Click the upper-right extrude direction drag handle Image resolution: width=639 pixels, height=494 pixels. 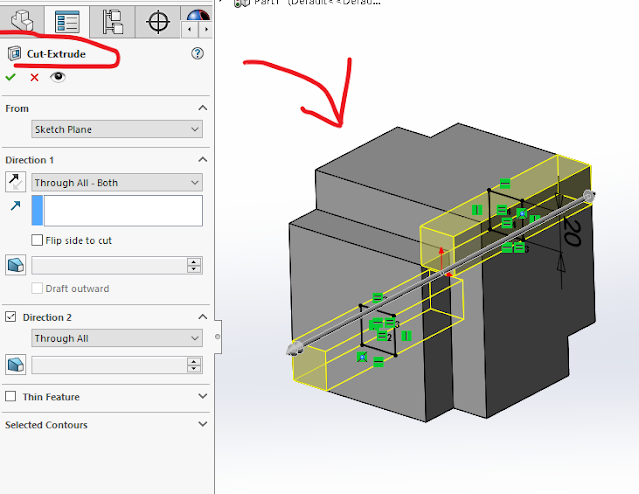click(x=588, y=196)
